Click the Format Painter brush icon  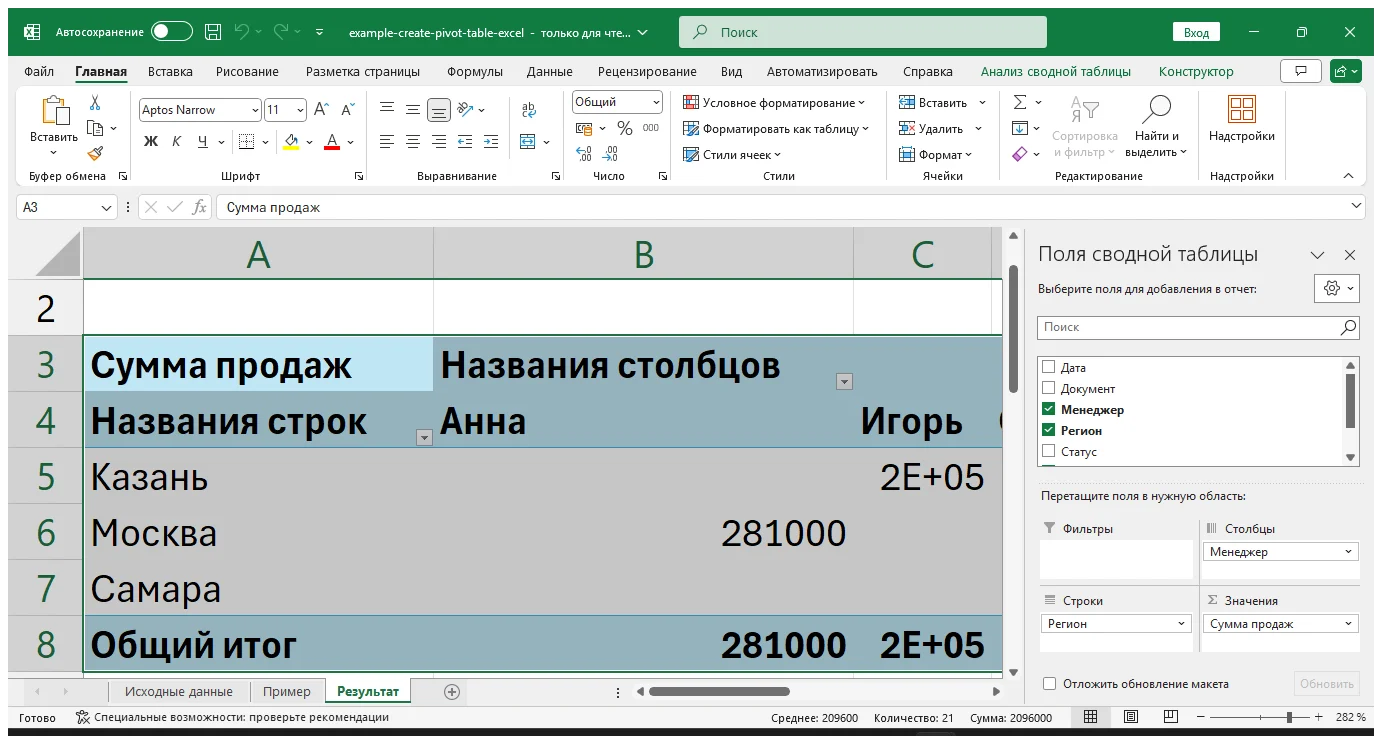[95, 154]
